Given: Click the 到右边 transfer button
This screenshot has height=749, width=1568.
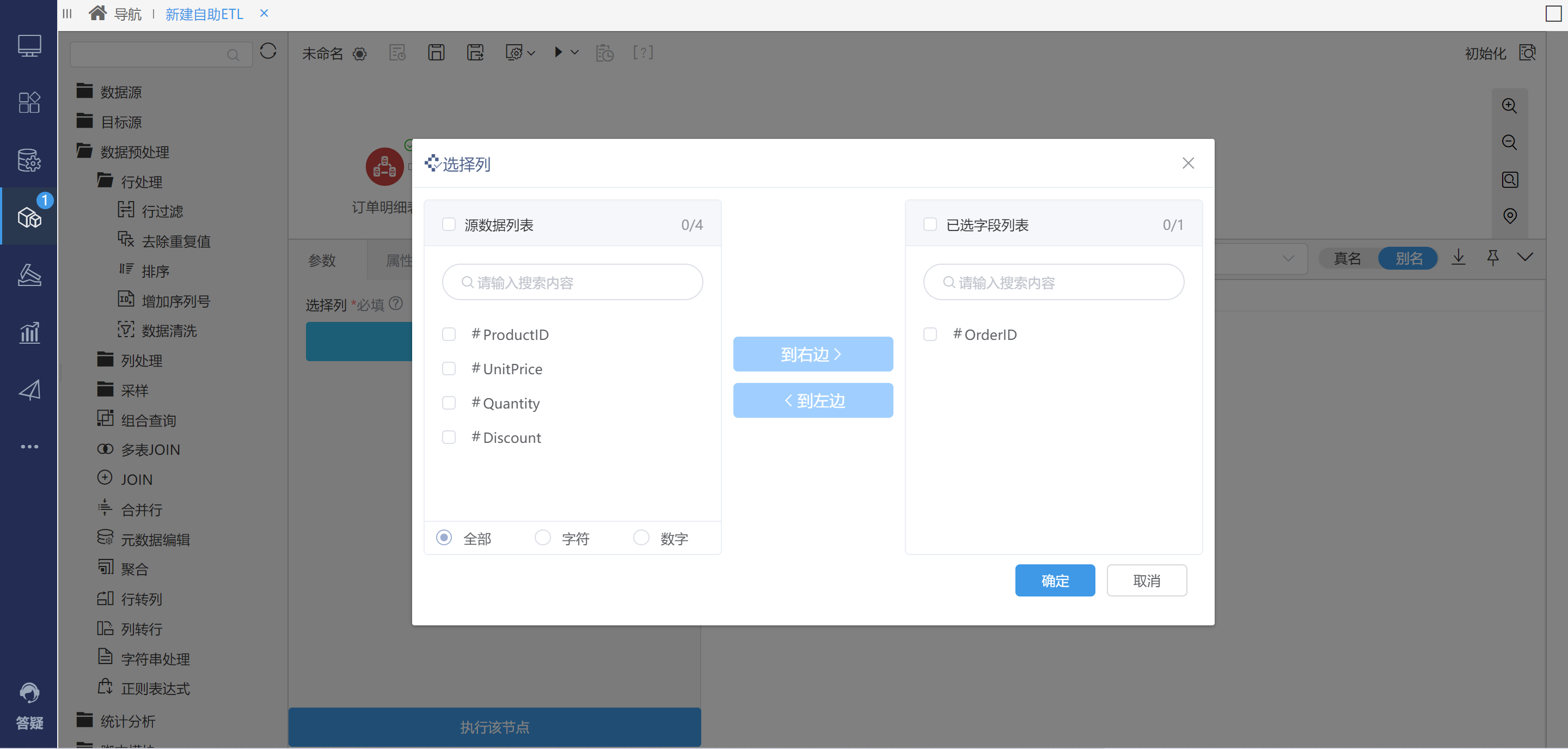Looking at the screenshot, I should tap(813, 354).
